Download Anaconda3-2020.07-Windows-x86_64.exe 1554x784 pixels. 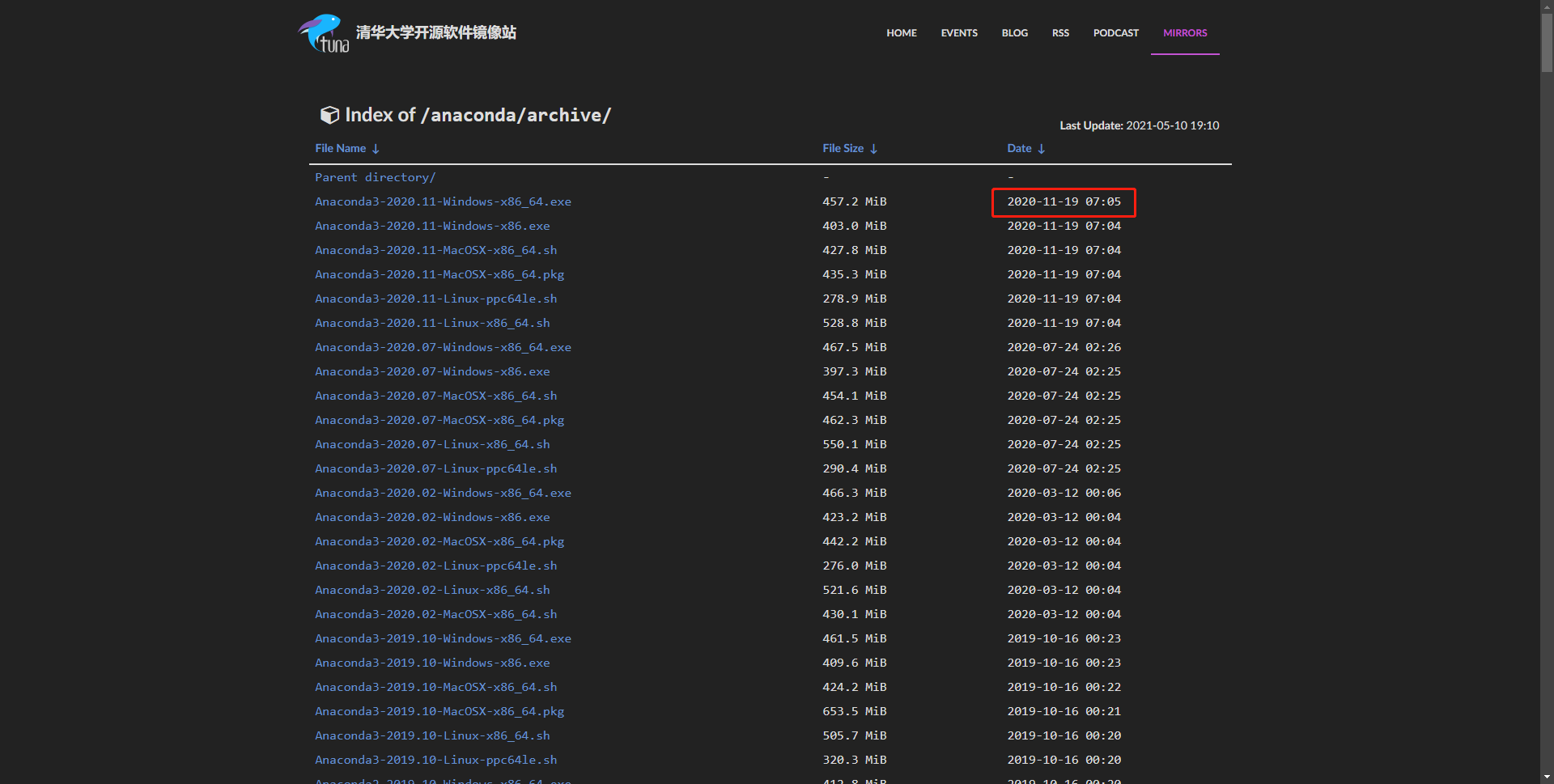[443, 347]
